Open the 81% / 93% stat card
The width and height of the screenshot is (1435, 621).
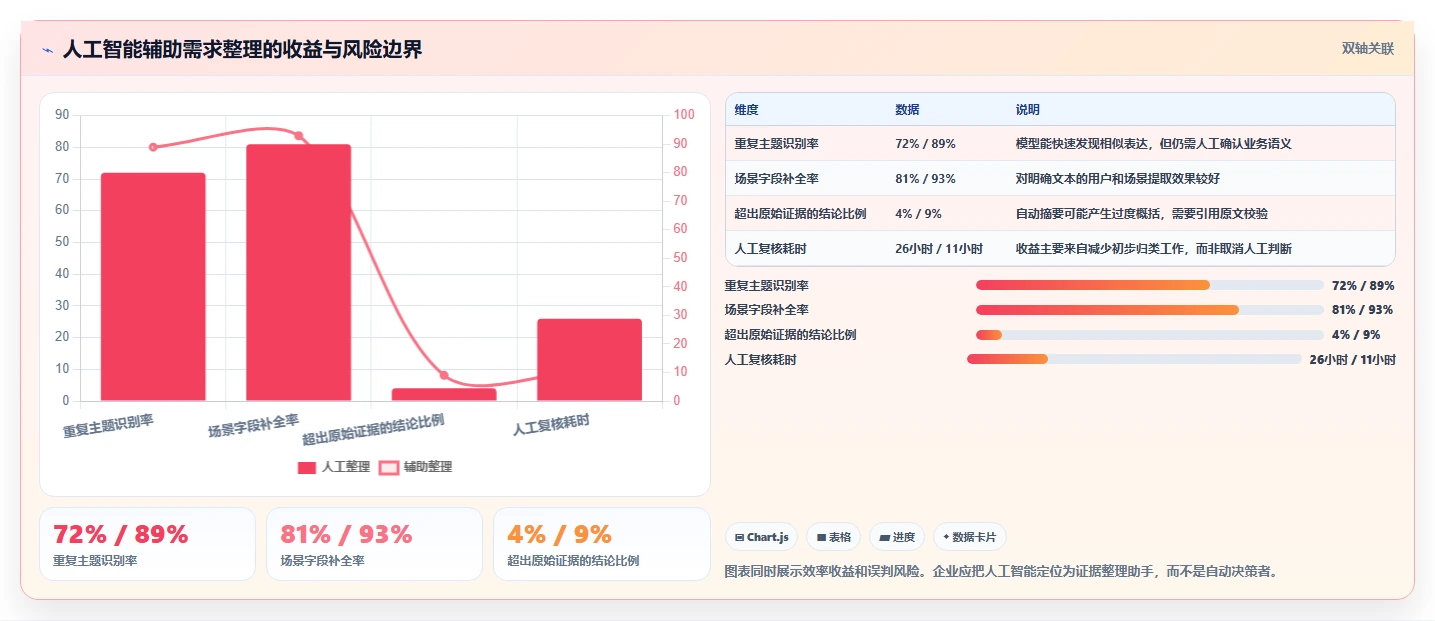[x=374, y=544]
